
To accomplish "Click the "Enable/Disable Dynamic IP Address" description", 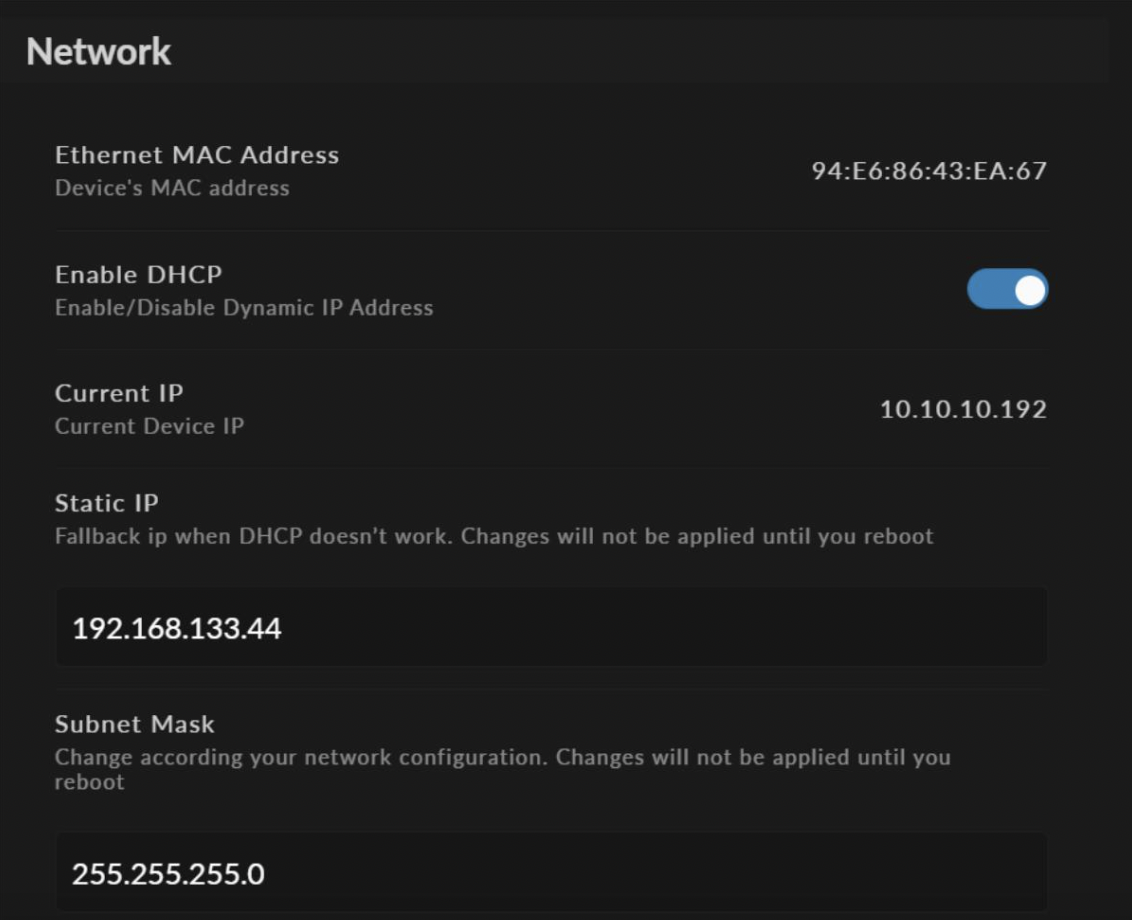I will [244, 308].
